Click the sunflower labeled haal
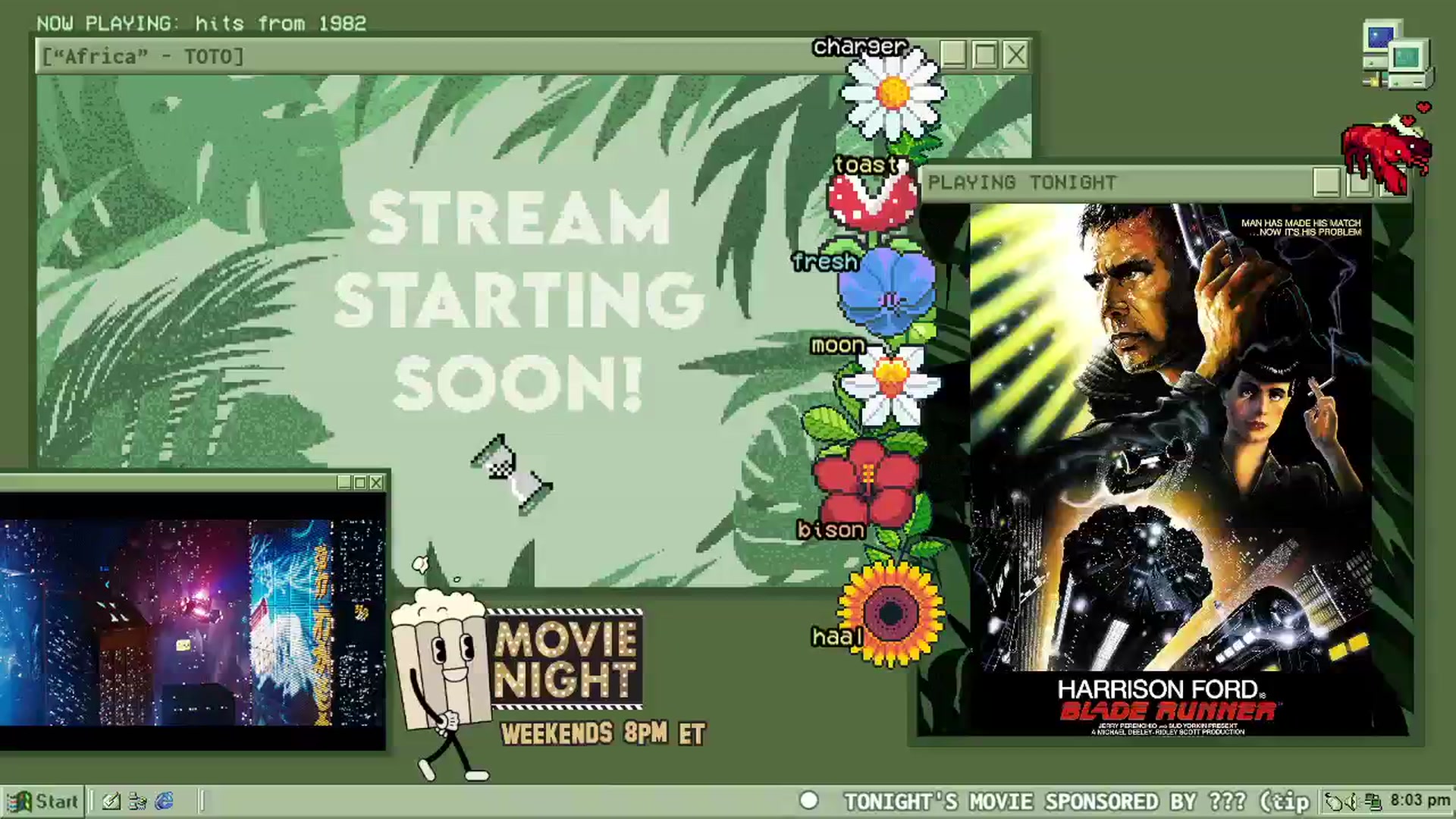The width and height of the screenshot is (1456, 819). pos(891,614)
